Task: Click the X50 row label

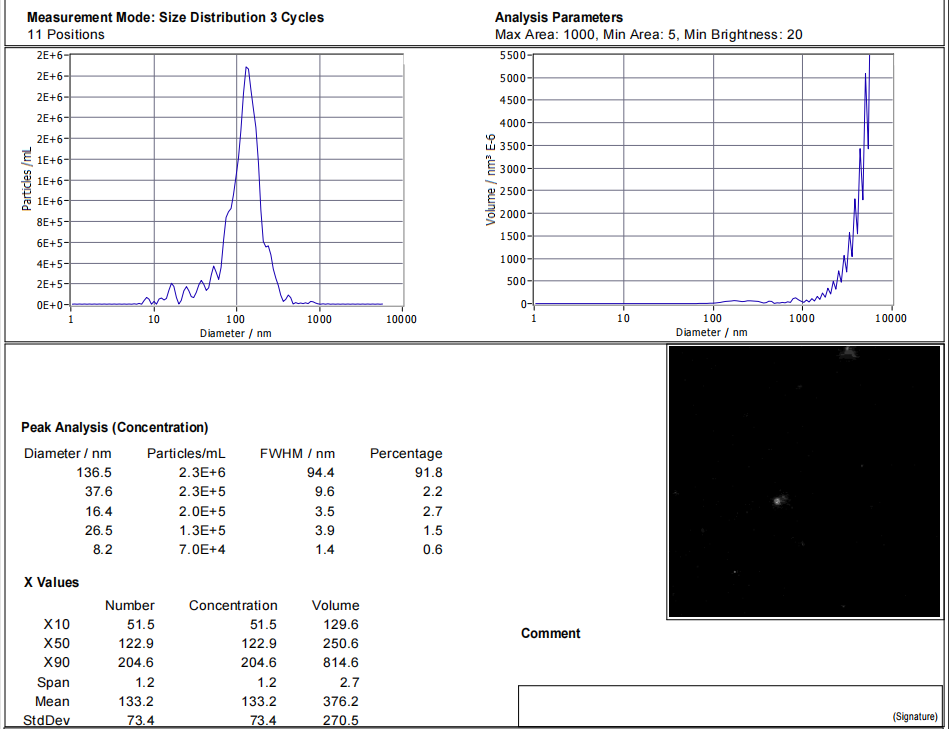Action: [x=56, y=643]
